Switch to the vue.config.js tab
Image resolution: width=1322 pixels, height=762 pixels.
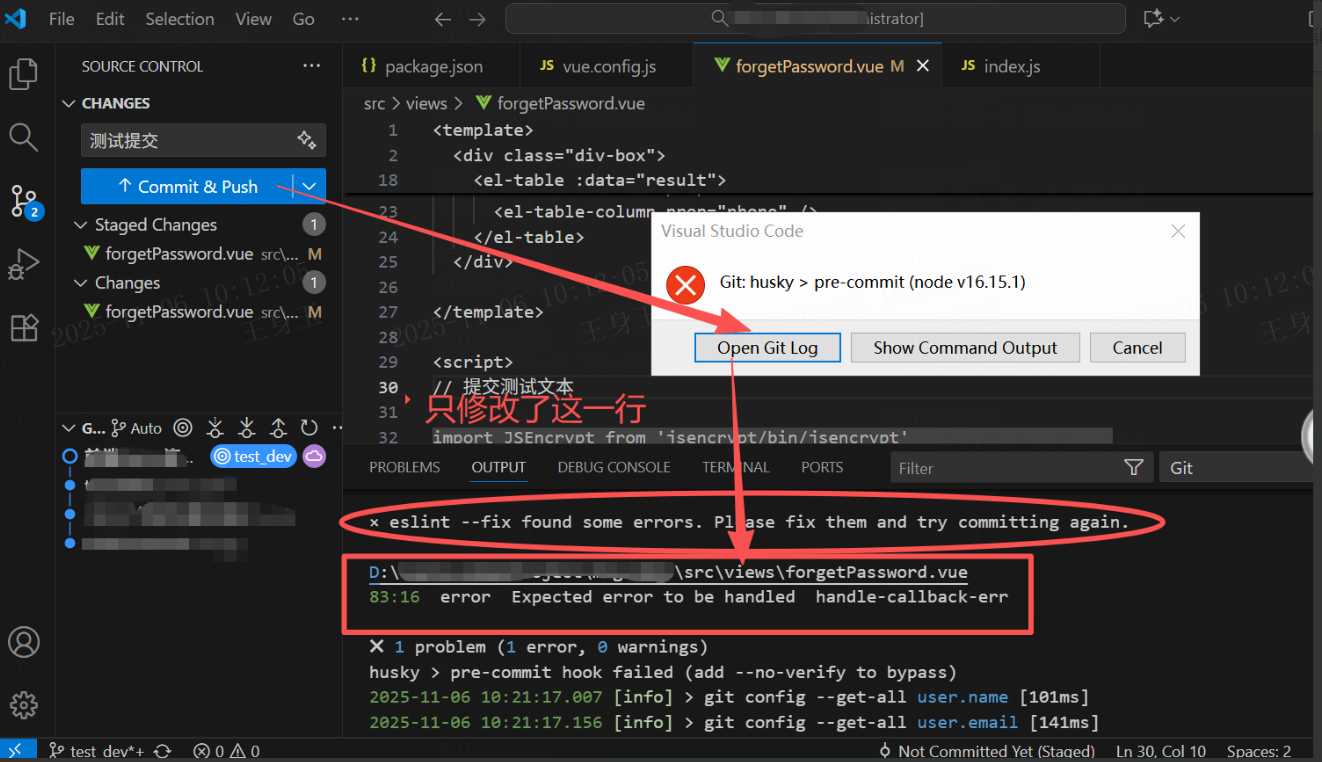point(607,66)
